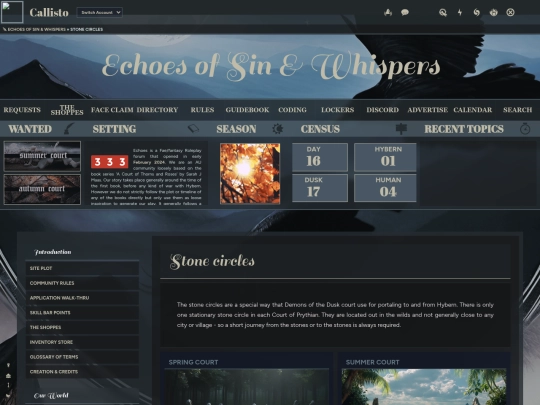Open Lockers in the navigation bar

338,110
